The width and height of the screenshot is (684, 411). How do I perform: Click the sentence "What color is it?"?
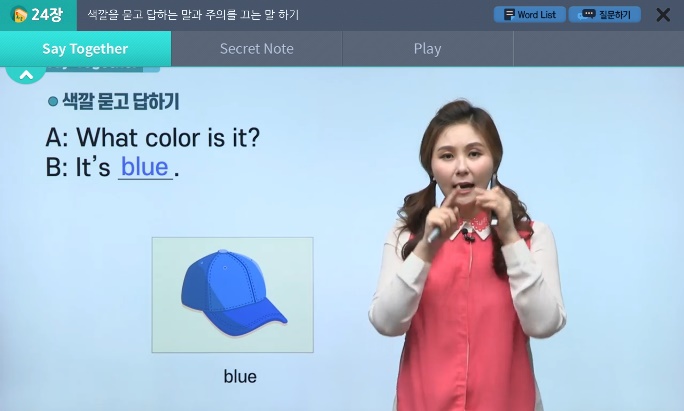168,137
